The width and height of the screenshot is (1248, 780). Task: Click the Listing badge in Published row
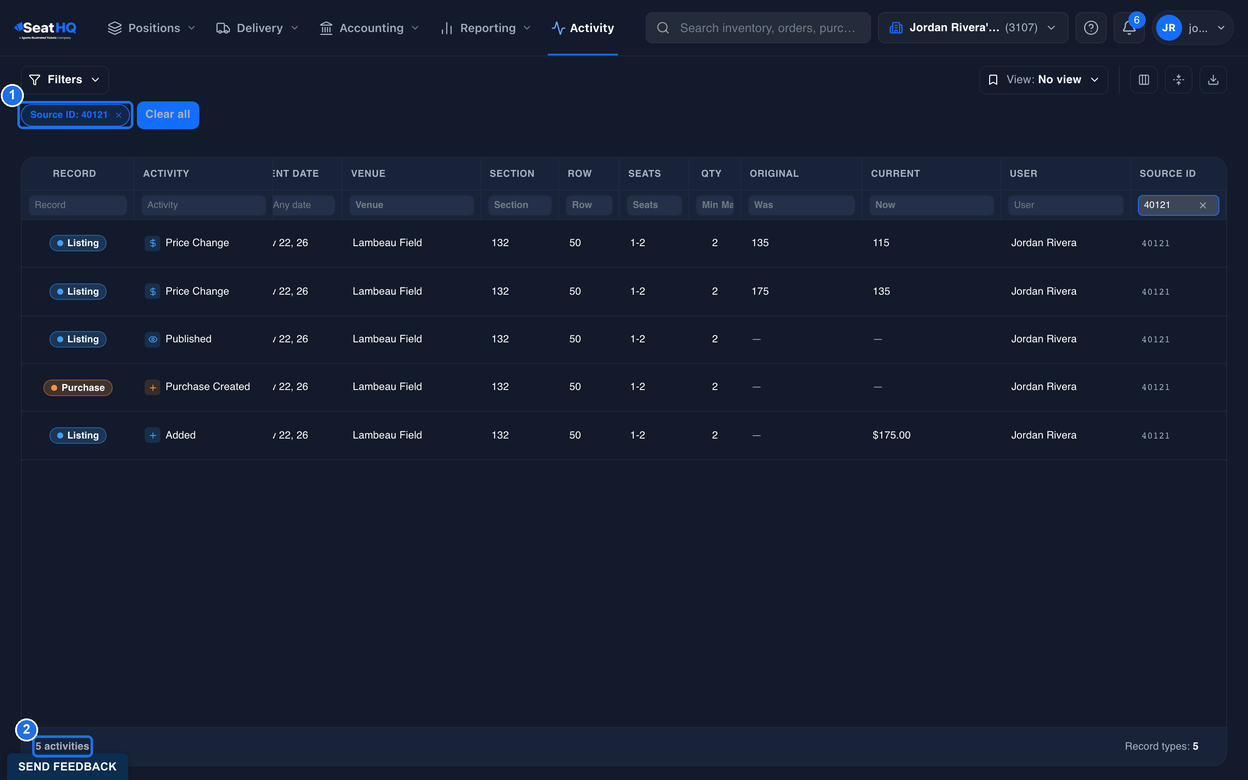(78, 340)
